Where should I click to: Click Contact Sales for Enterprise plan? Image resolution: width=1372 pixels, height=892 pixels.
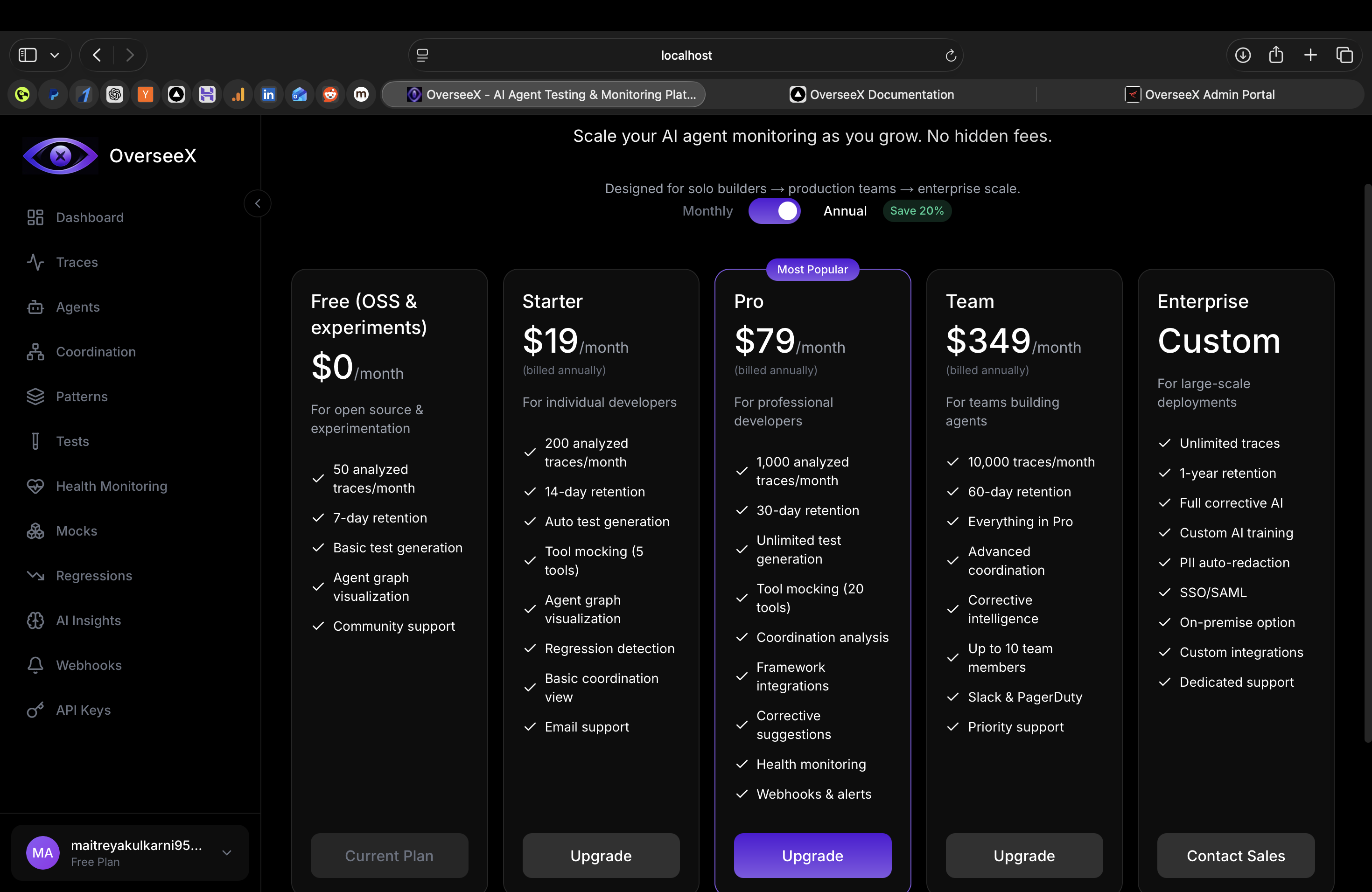click(1235, 855)
